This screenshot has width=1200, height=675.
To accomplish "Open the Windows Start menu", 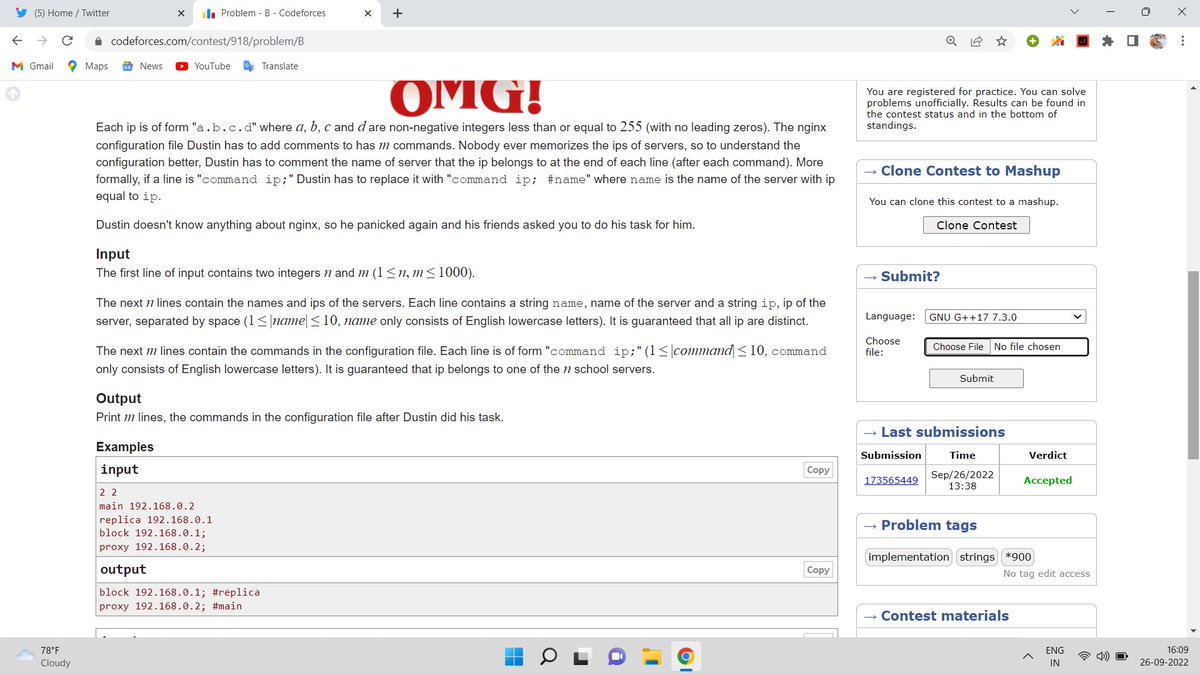I will (x=513, y=657).
